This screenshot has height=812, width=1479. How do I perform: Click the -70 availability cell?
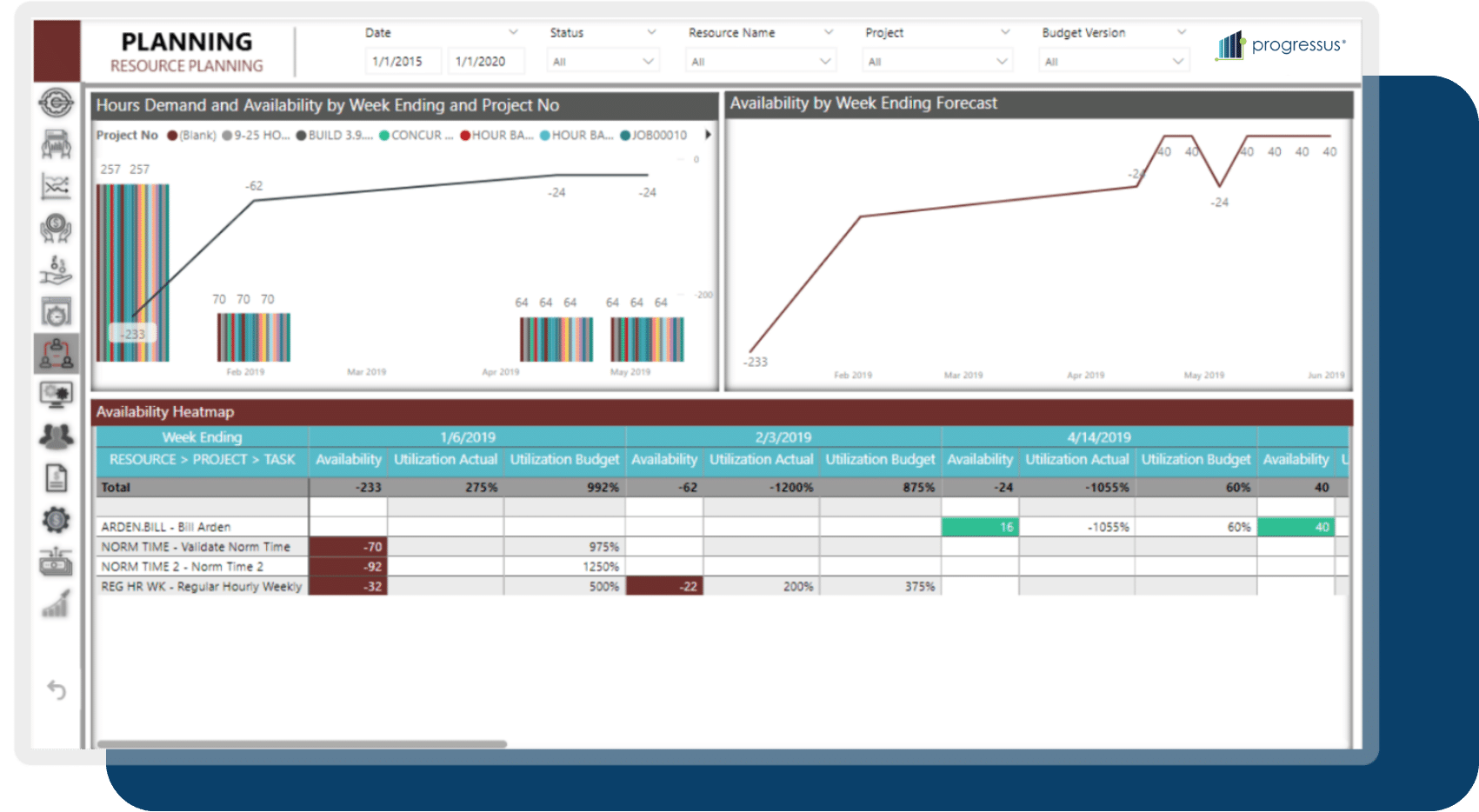tap(348, 547)
